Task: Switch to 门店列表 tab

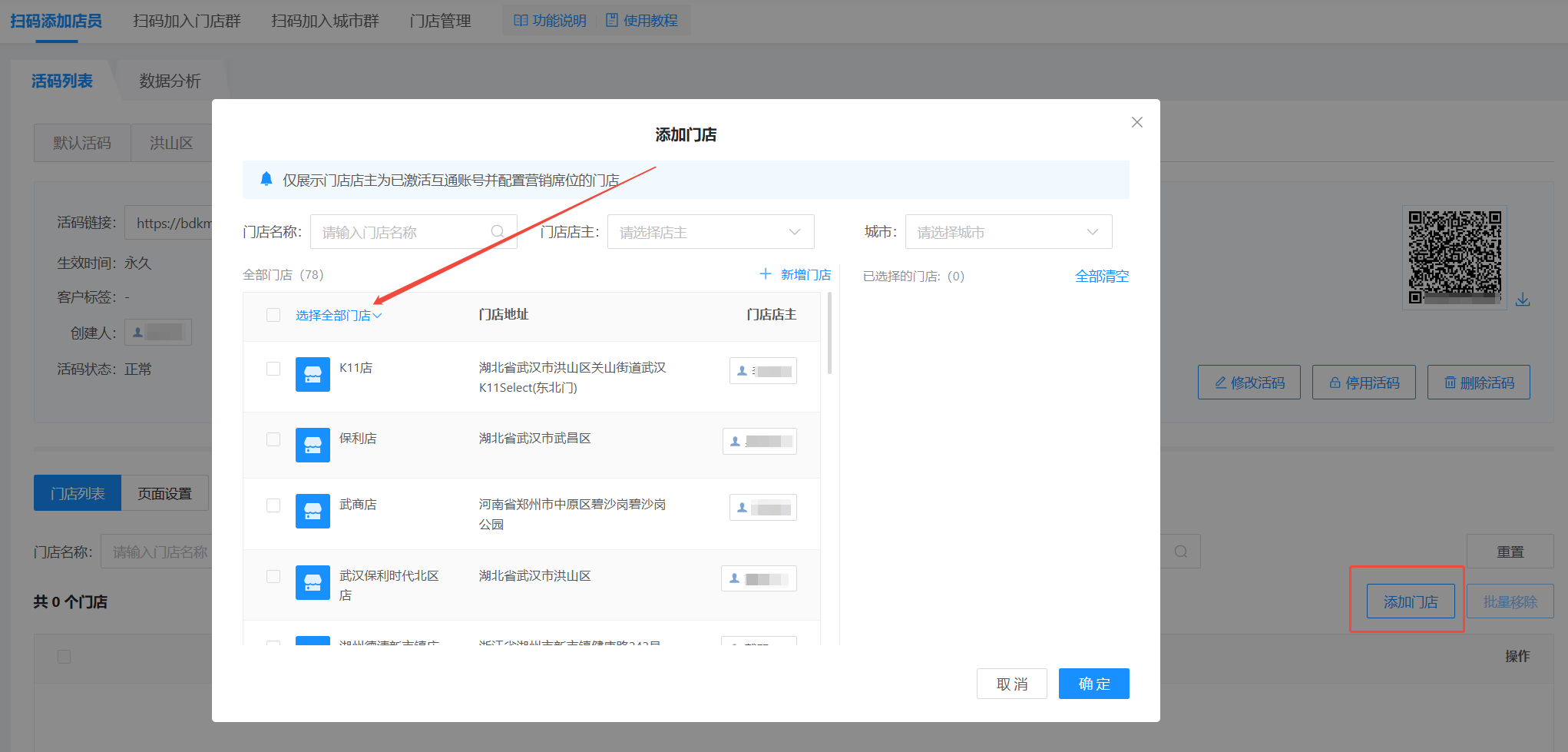Action: coord(78,493)
